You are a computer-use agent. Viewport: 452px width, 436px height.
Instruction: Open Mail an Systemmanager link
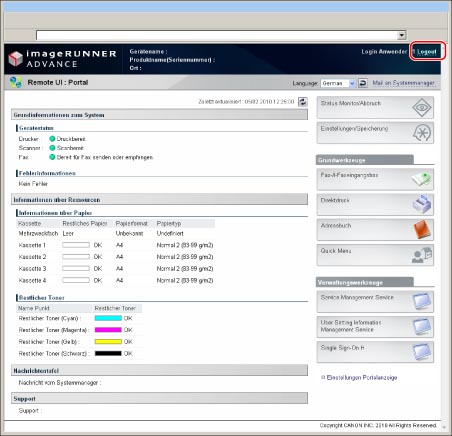[x=403, y=83]
